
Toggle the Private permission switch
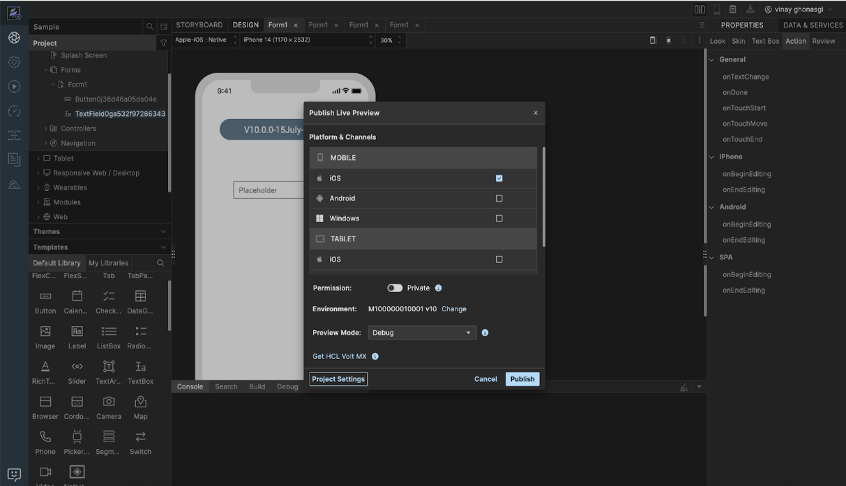point(395,288)
